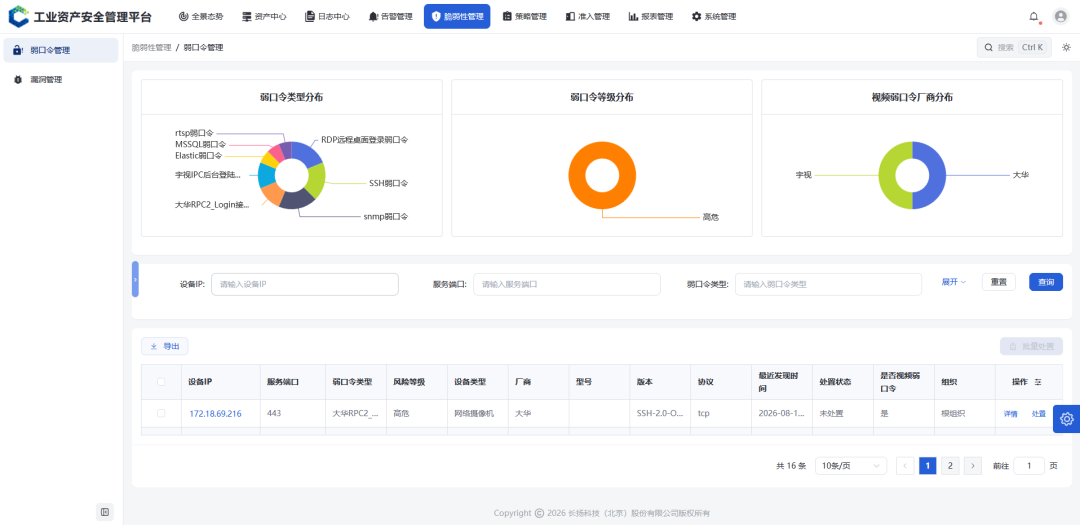Viewport: 1080px width, 525px height.
Task: Click the 资产中心 server icon
Action: [247, 17]
